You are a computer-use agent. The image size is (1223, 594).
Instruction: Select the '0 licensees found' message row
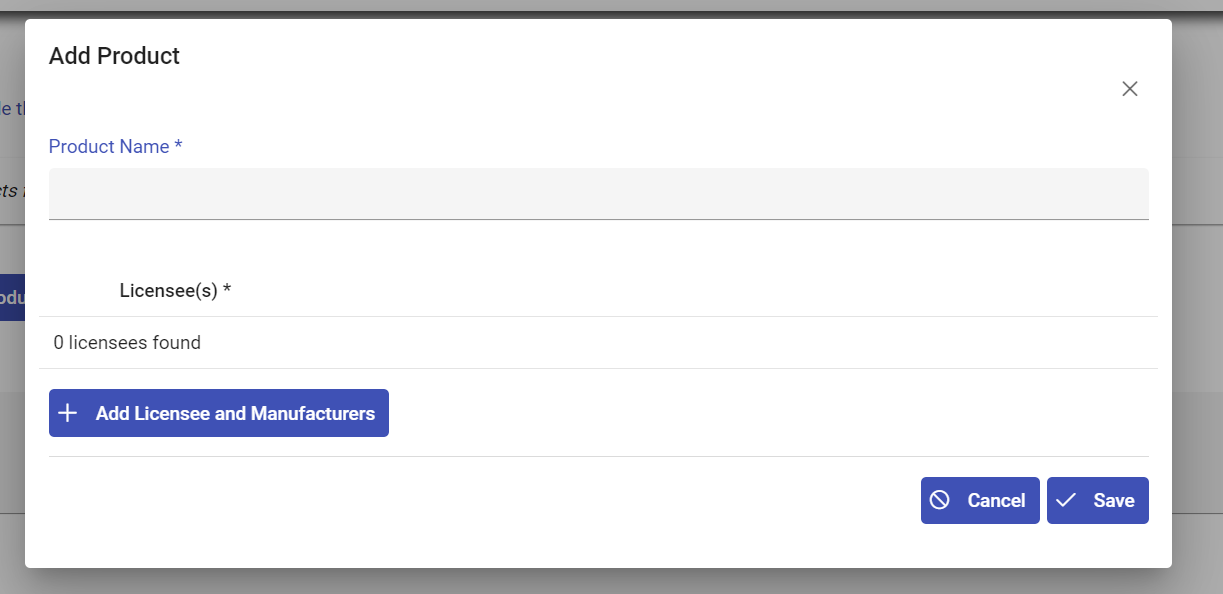click(127, 343)
